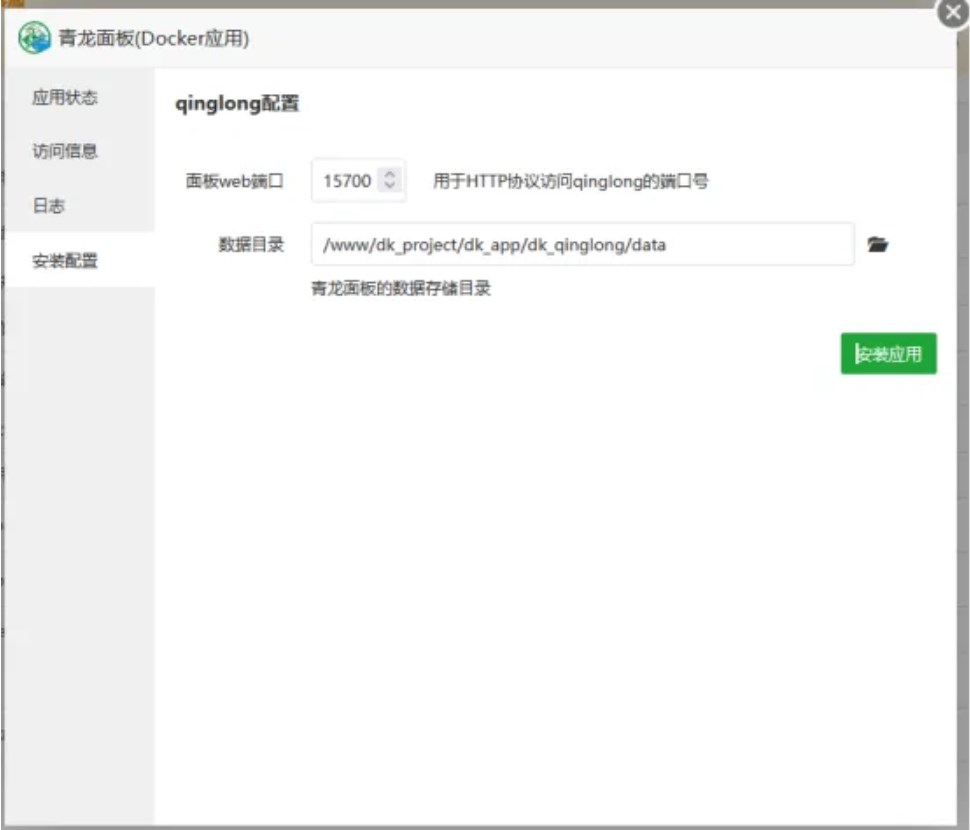The height and width of the screenshot is (830, 970).
Task: Open the folder browser for the data directory
Action: click(877, 244)
